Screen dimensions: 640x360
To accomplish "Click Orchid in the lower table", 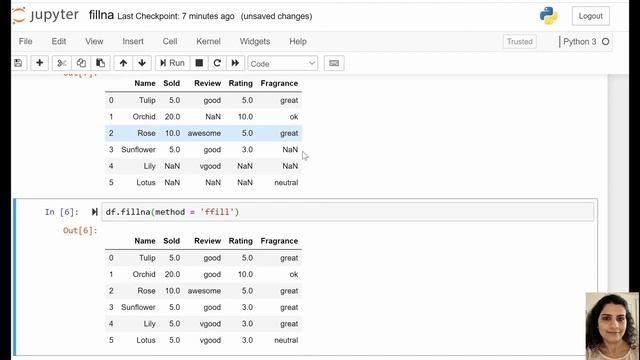I will 144,274.
